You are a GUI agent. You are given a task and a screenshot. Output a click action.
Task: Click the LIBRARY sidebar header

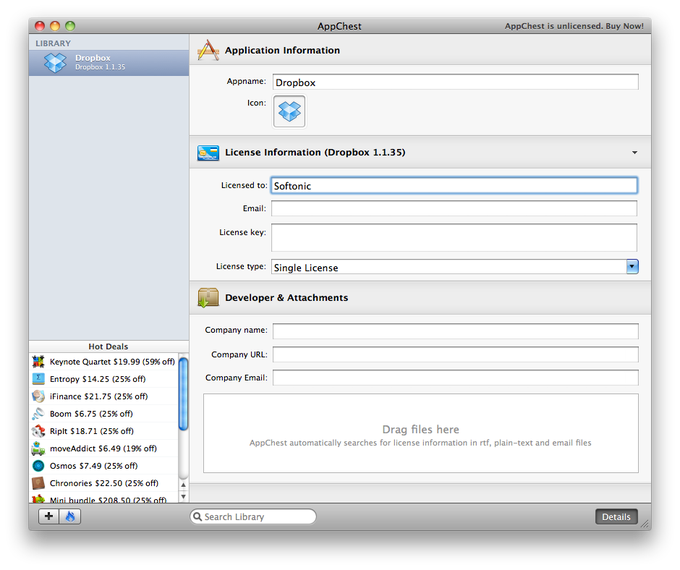(x=53, y=43)
